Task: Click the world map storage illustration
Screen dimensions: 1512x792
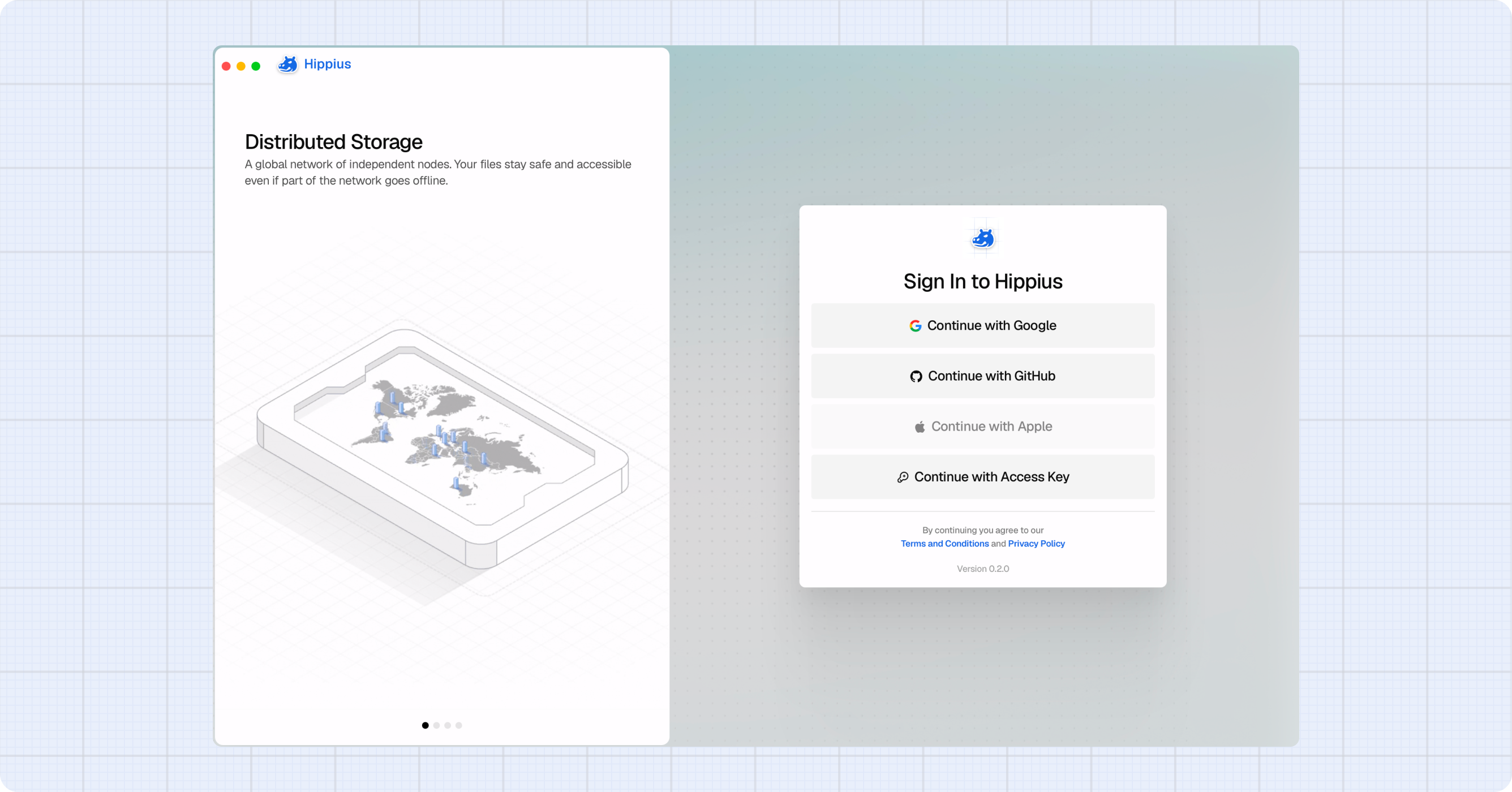Action: 443,449
